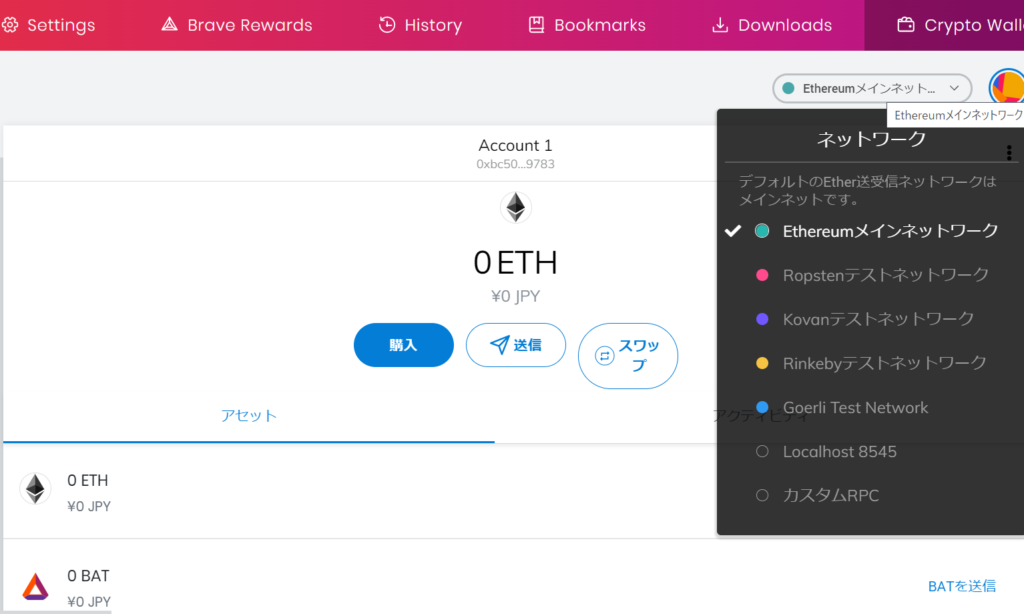
Task: Click カスタムRPC network label
Action: pos(831,495)
